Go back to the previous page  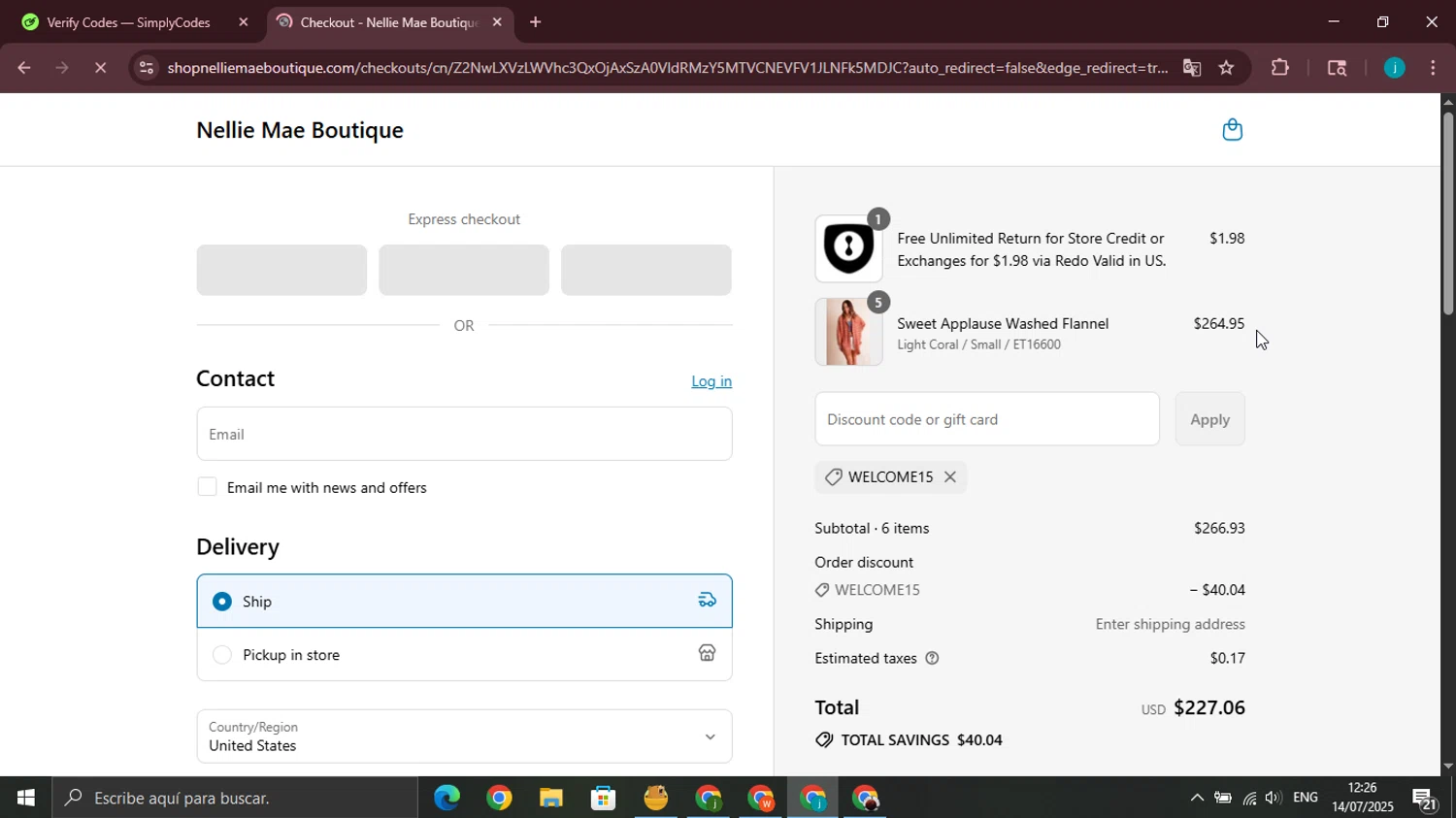tap(23, 68)
